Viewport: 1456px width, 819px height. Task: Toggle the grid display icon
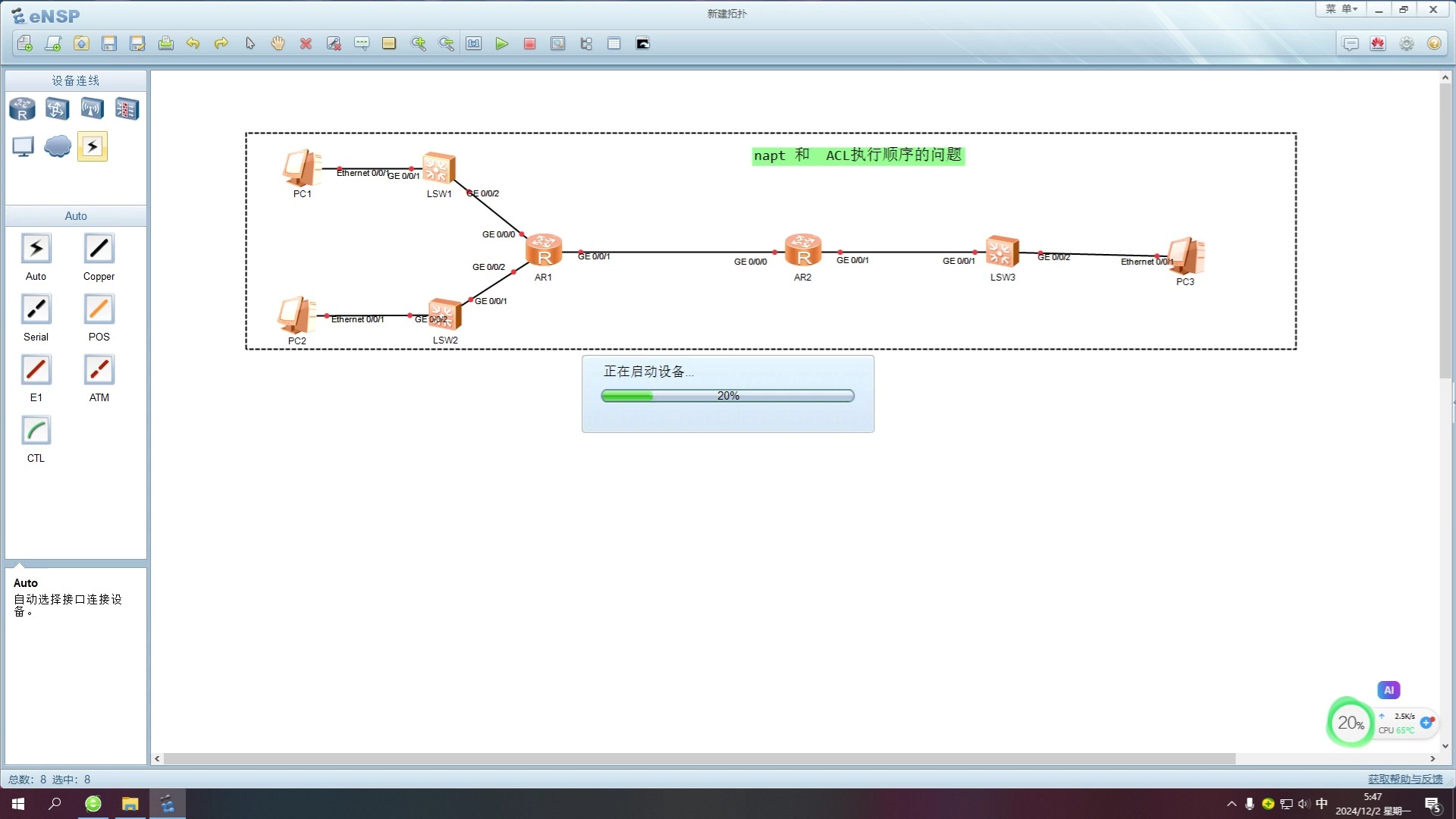point(614,43)
